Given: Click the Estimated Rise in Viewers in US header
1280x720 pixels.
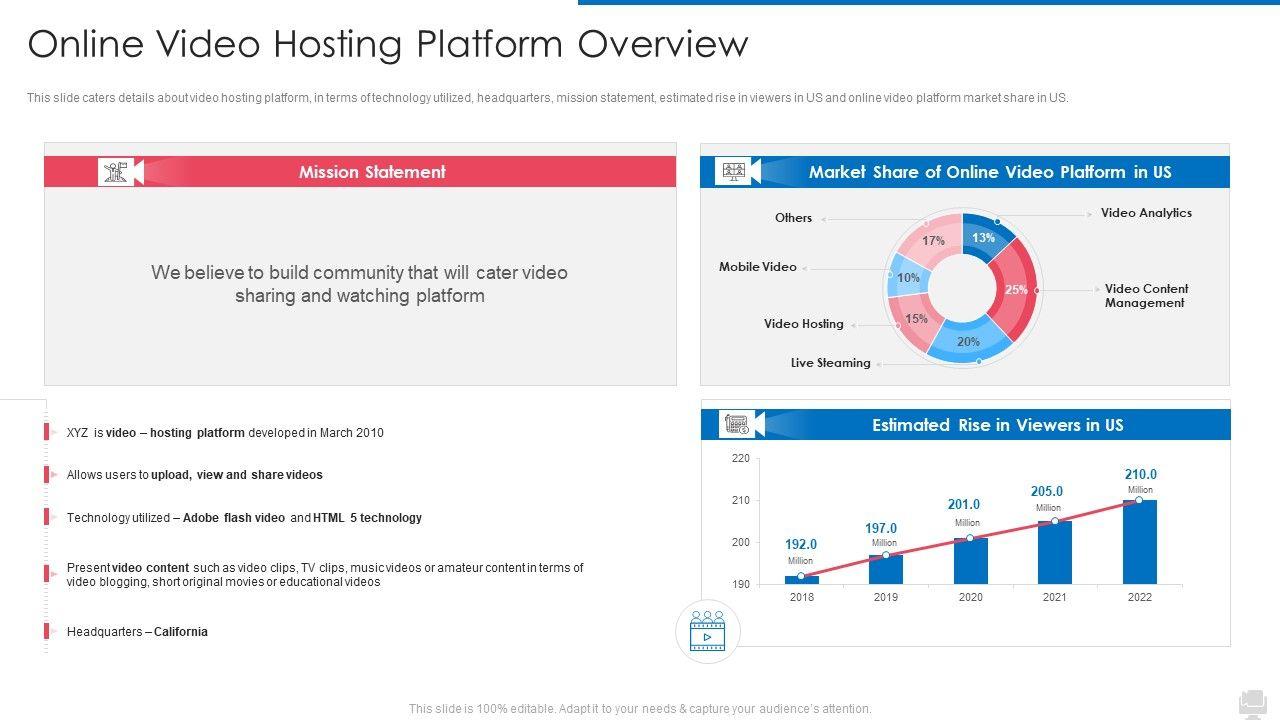Looking at the screenshot, I should [x=997, y=425].
